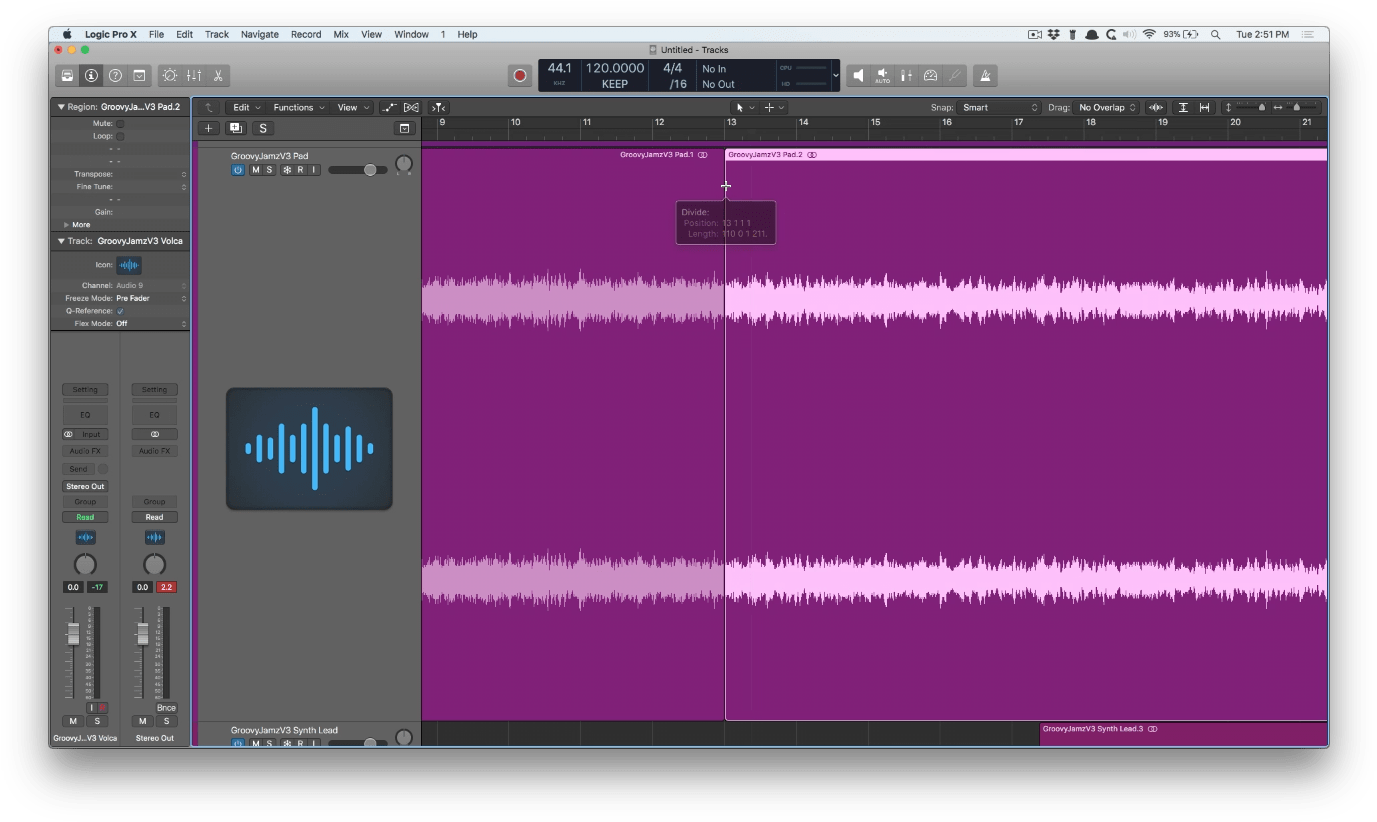This screenshot has width=1377, height=822.
Task: Click the red Record button
Action: (520, 76)
